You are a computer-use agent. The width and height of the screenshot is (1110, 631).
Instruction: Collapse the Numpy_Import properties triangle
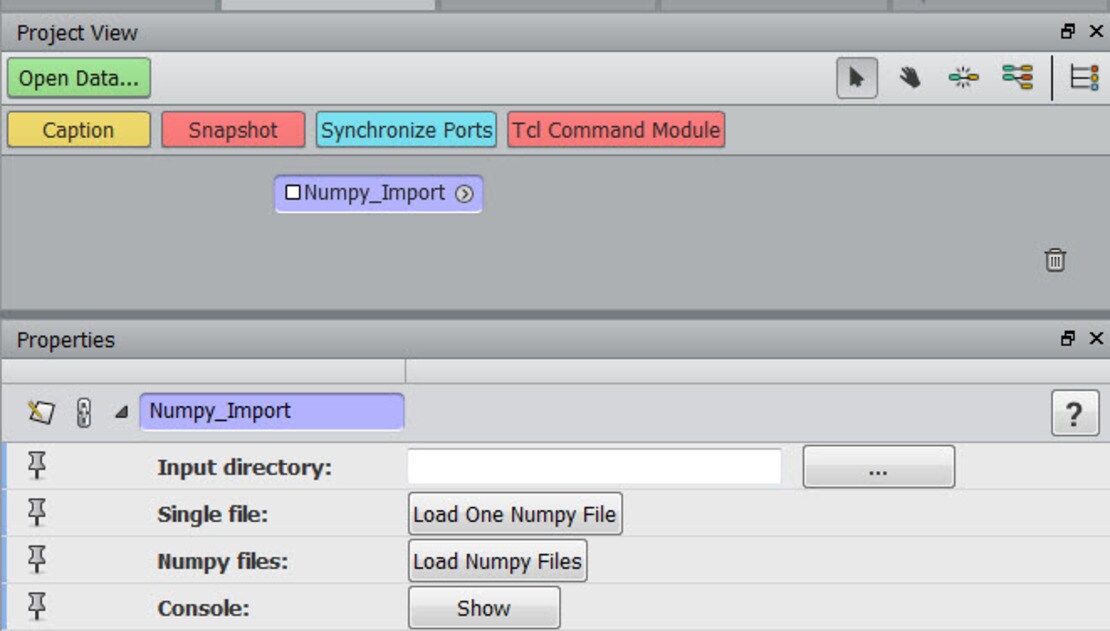click(121, 412)
